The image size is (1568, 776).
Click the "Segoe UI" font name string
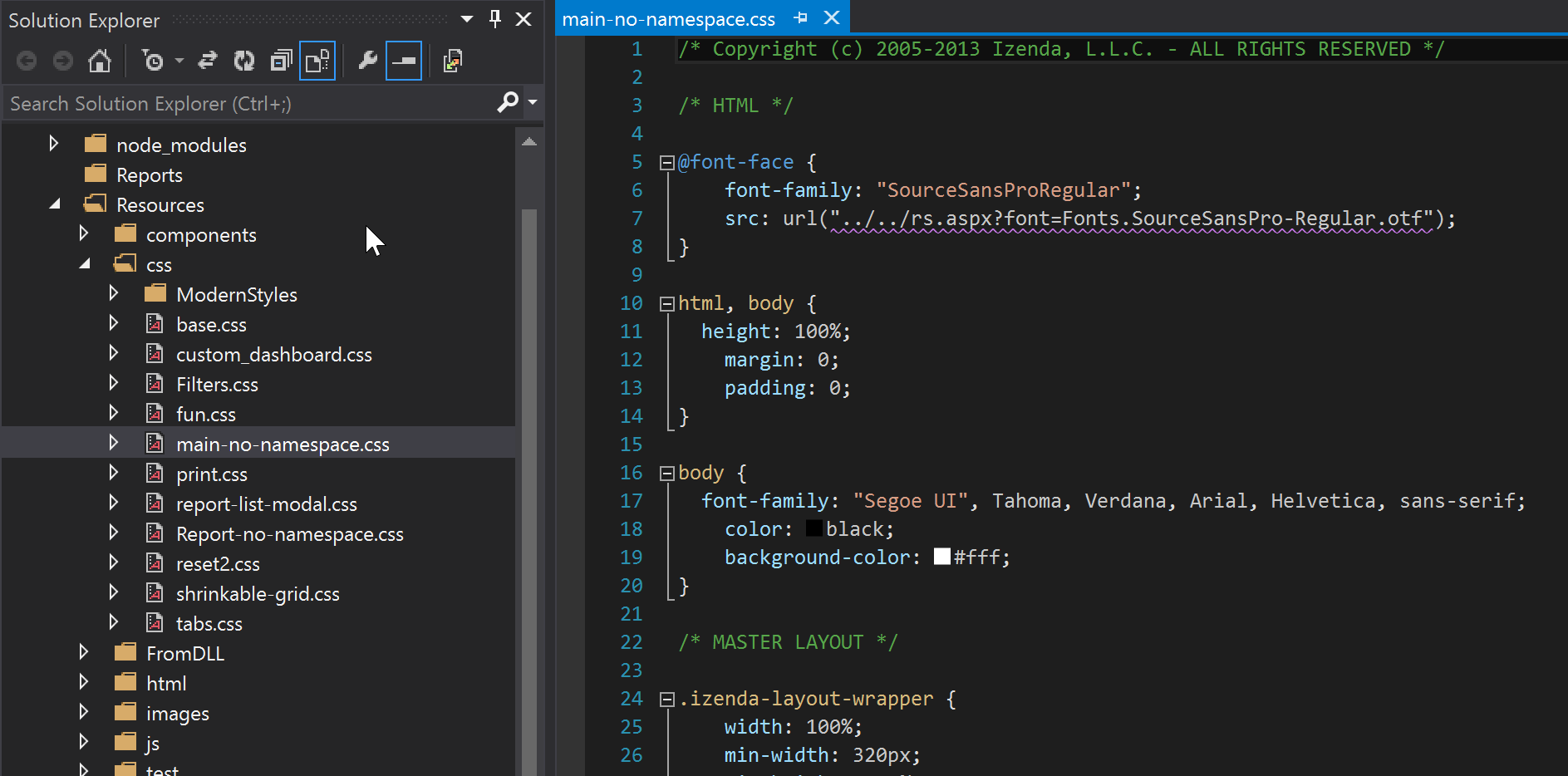[x=910, y=501]
